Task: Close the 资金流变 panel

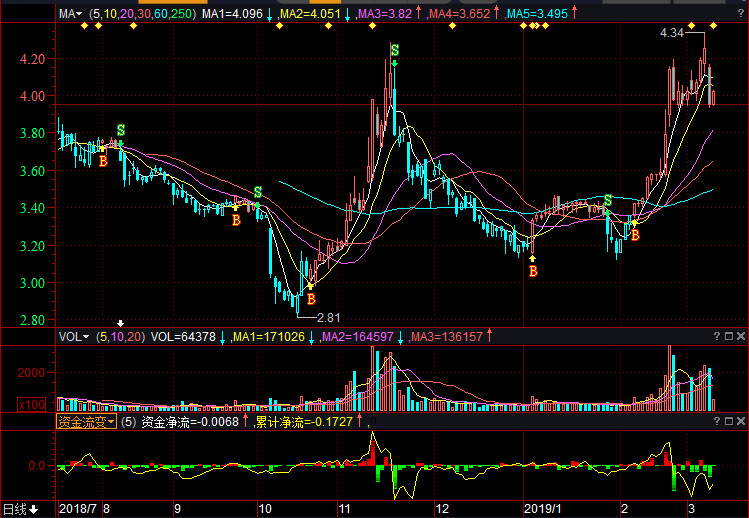Action: [x=741, y=421]
